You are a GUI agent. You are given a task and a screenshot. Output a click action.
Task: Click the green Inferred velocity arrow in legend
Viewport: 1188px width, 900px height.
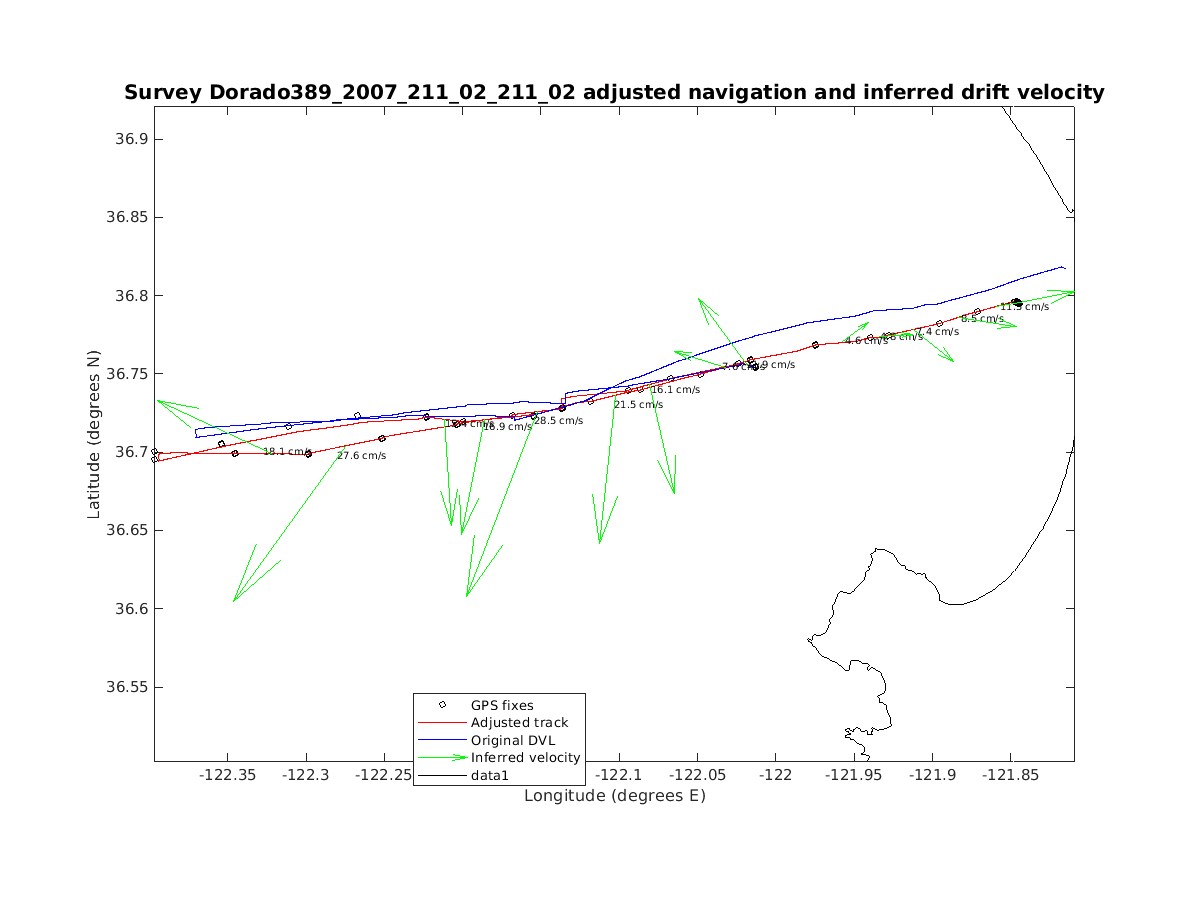pos(442,758)
